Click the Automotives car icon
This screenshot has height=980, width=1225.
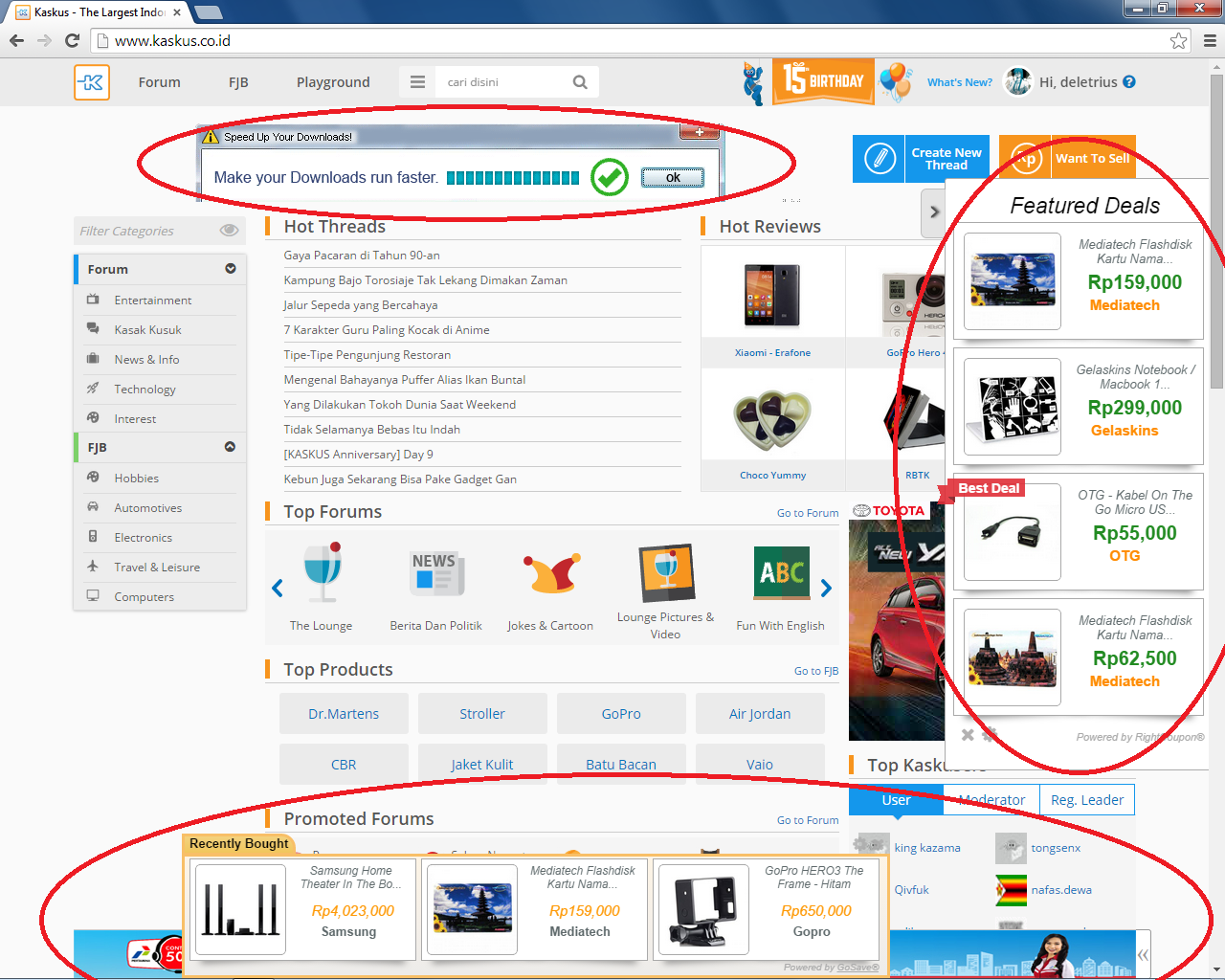click(x=93, y=507)
